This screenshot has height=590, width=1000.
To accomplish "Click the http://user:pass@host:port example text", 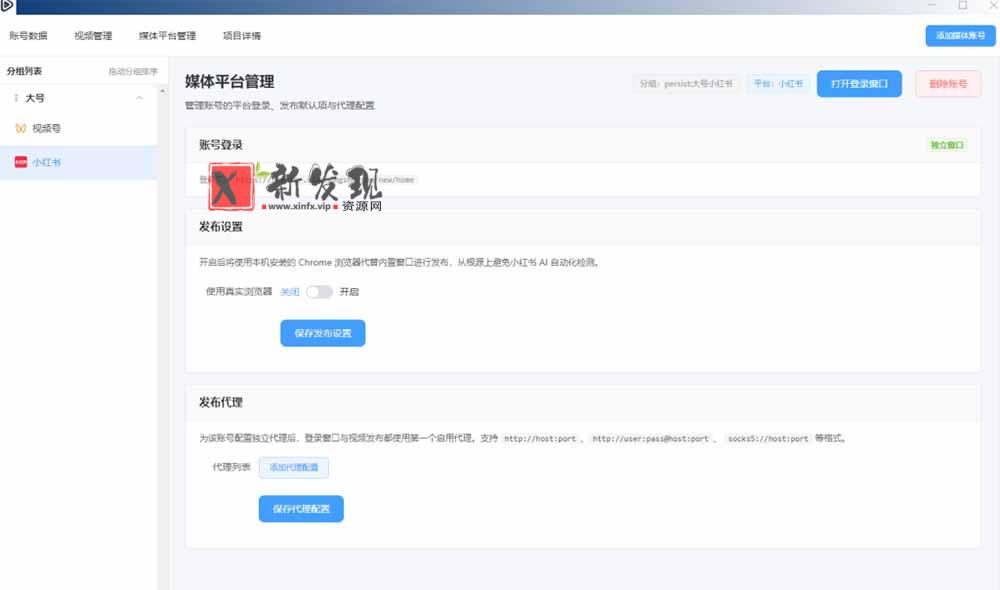I will tap(651, 439).
